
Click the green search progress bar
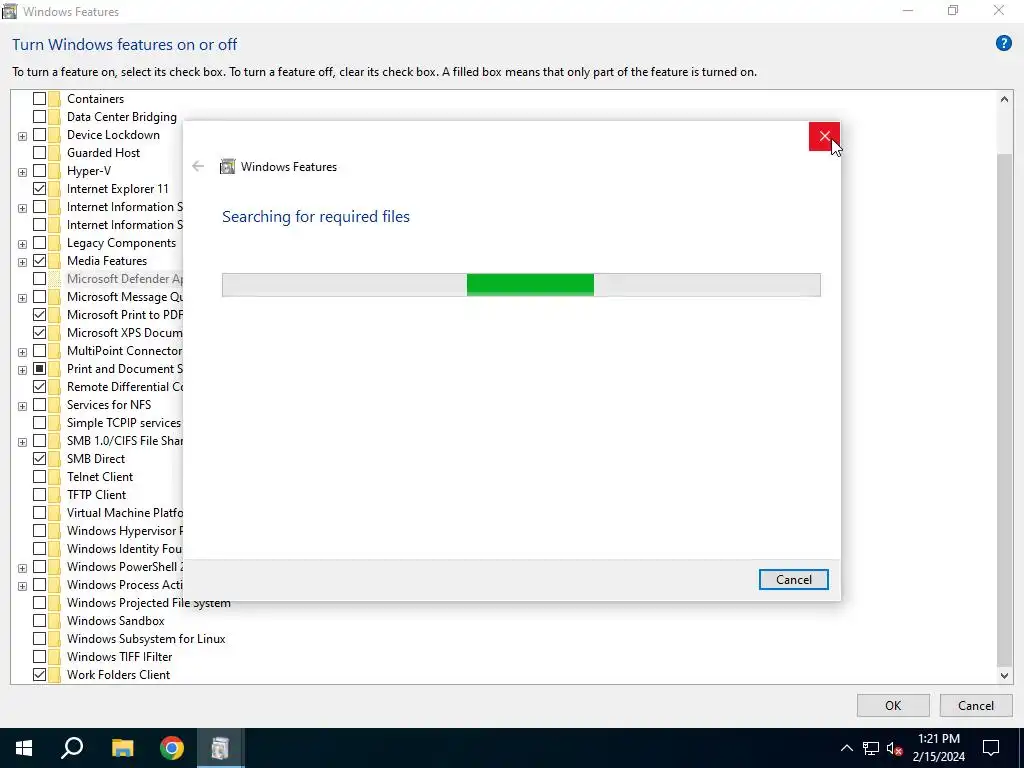pos(530,285)
